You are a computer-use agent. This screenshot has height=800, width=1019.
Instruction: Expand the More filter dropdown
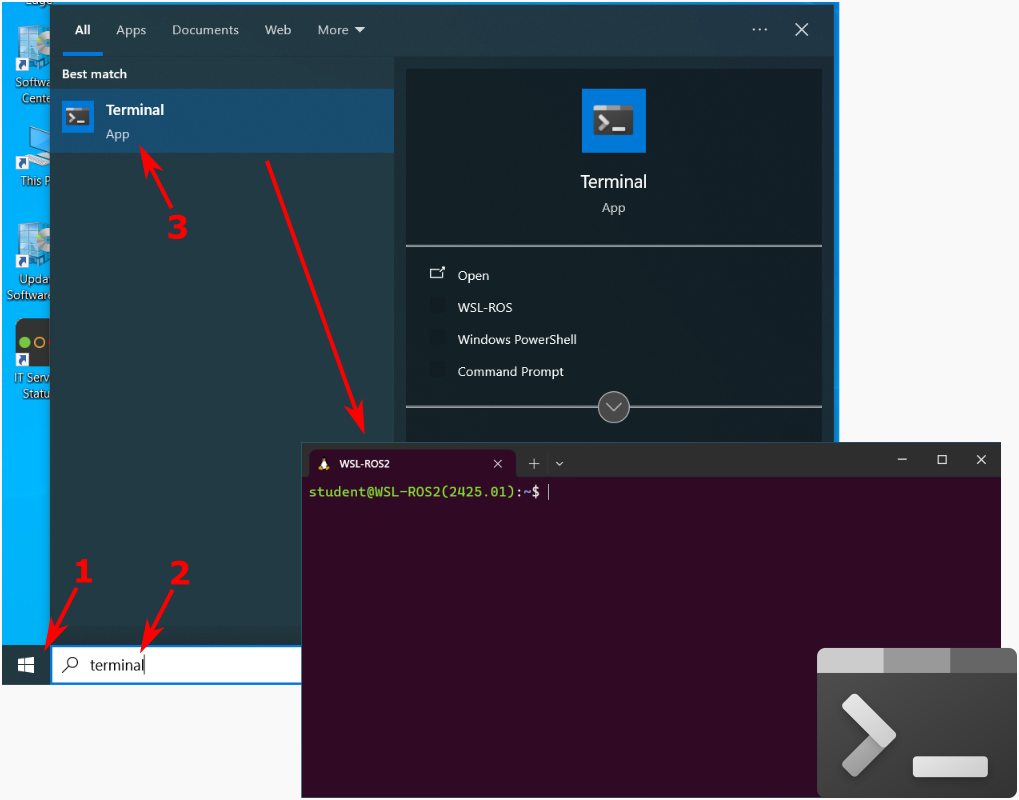pos(341,30)
